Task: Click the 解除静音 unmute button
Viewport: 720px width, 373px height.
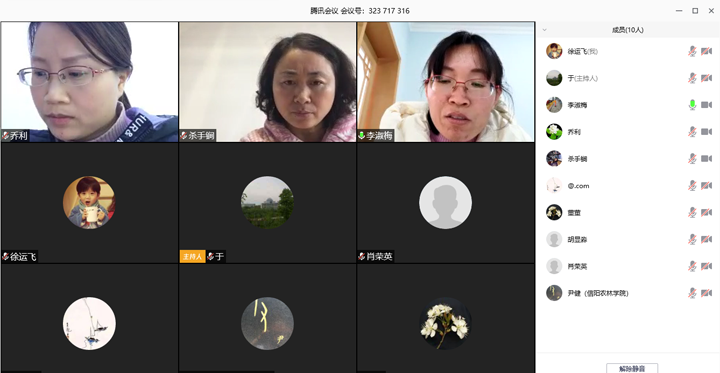Action: tap(632, 368)
